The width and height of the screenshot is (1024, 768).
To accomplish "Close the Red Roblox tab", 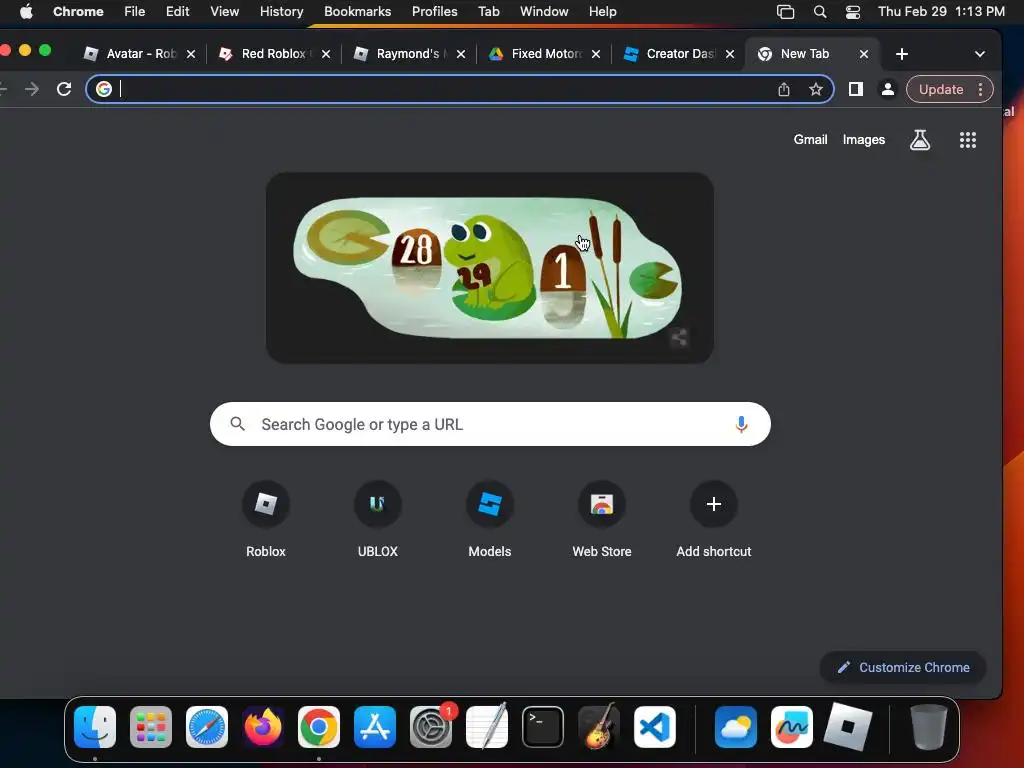I will [326, 54].
